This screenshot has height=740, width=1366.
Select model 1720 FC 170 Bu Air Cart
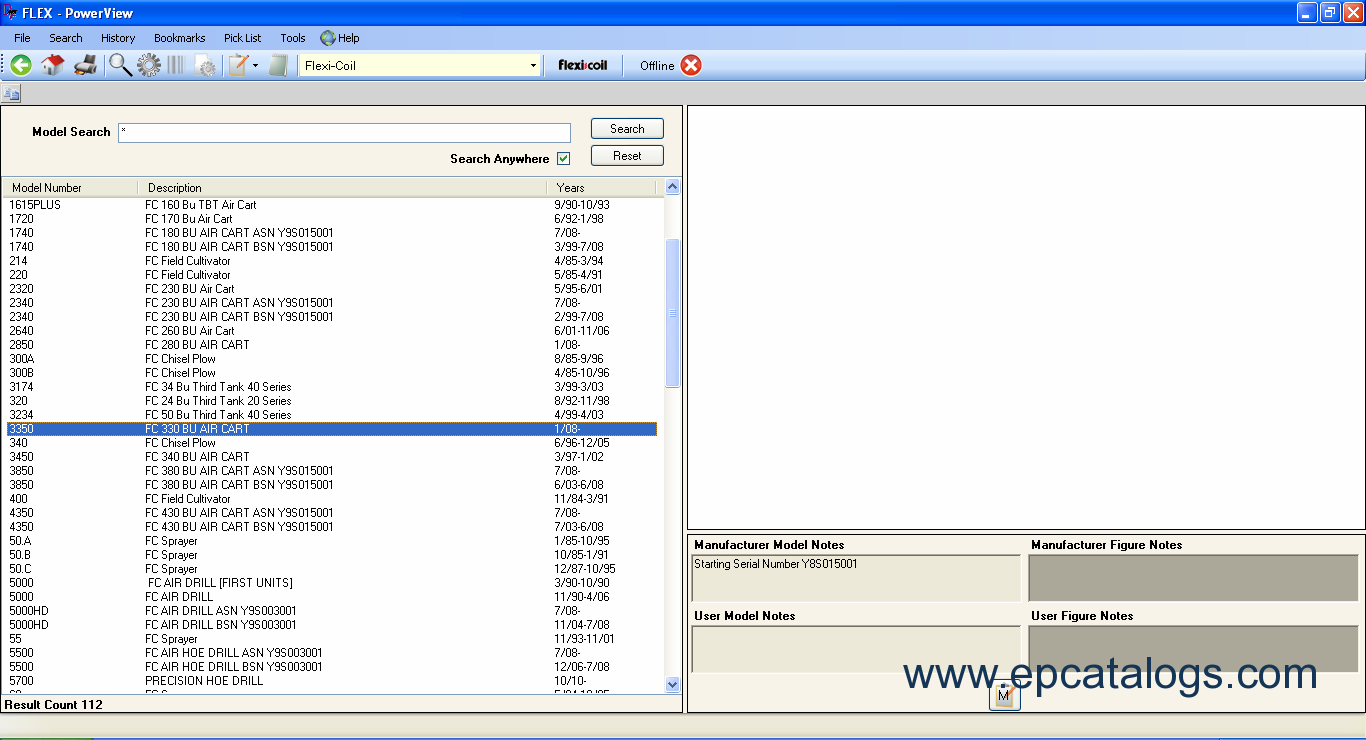point(332,219)
